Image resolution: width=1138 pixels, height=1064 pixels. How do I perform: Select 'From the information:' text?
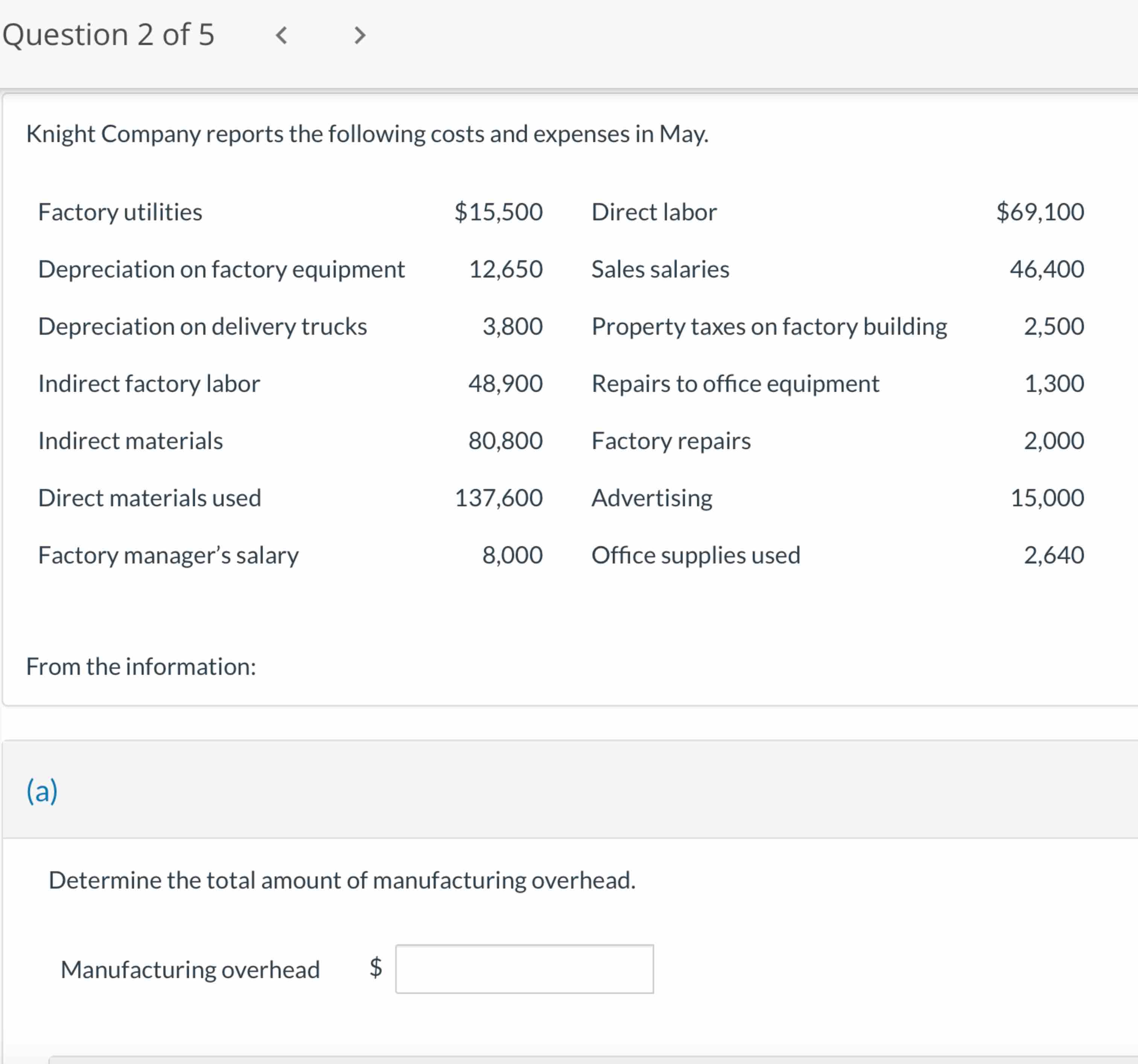click(141, 667)
